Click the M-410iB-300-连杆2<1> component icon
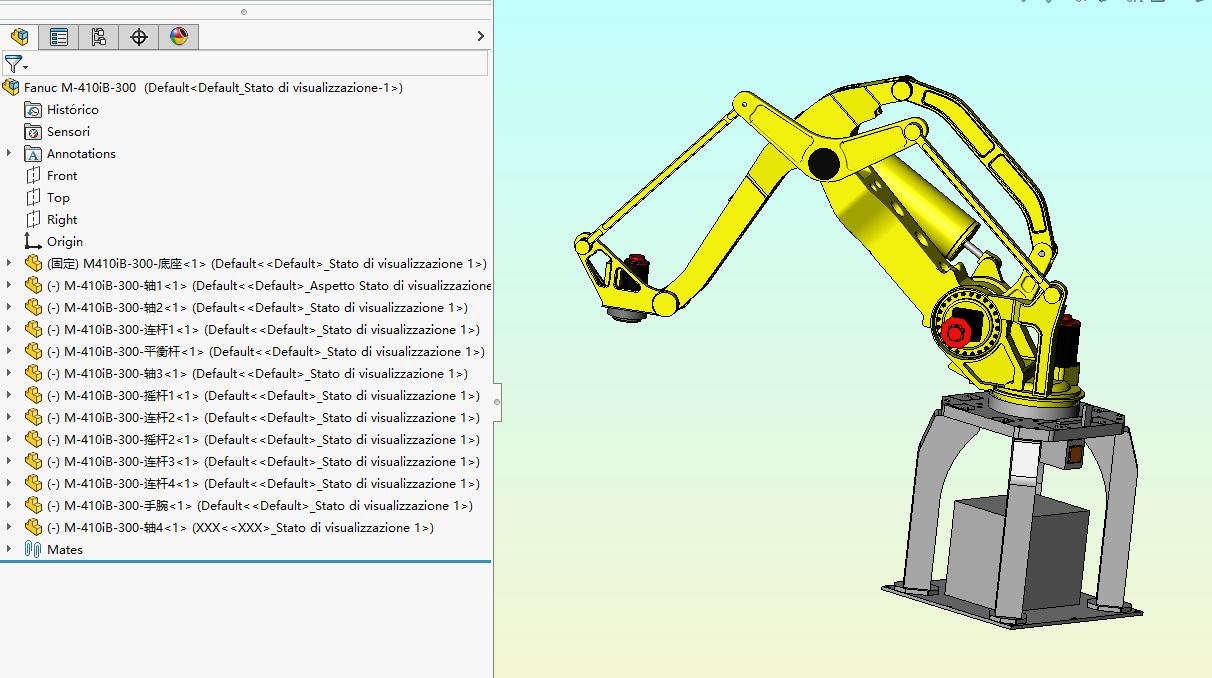The height and width of the screenshot is (678, 1212). (33, 418)
